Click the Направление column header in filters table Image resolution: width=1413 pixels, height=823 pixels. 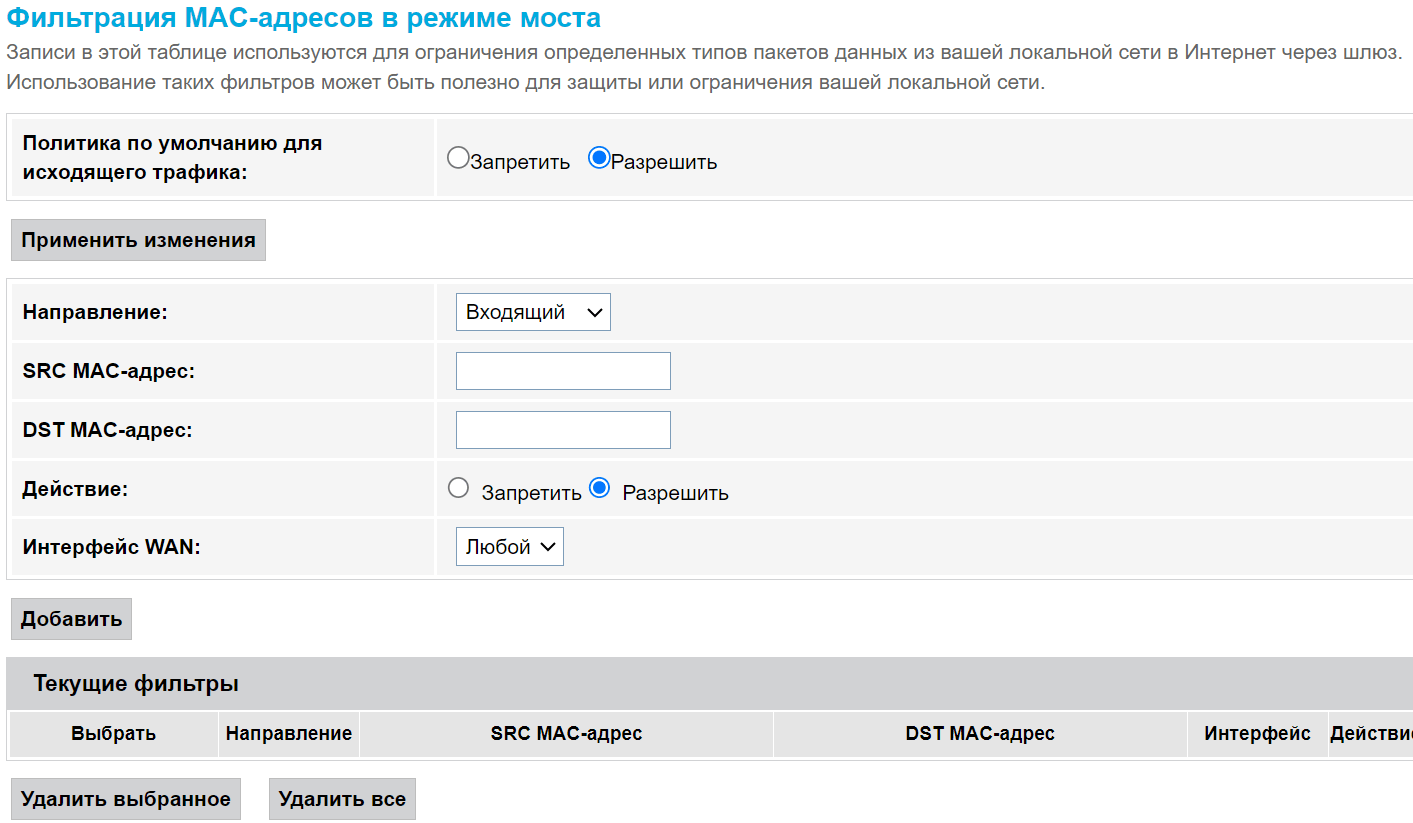[288, 734]
